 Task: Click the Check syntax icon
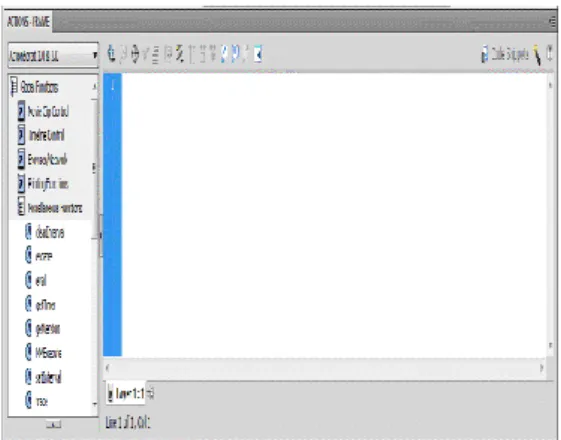click(x=146, y=55)
